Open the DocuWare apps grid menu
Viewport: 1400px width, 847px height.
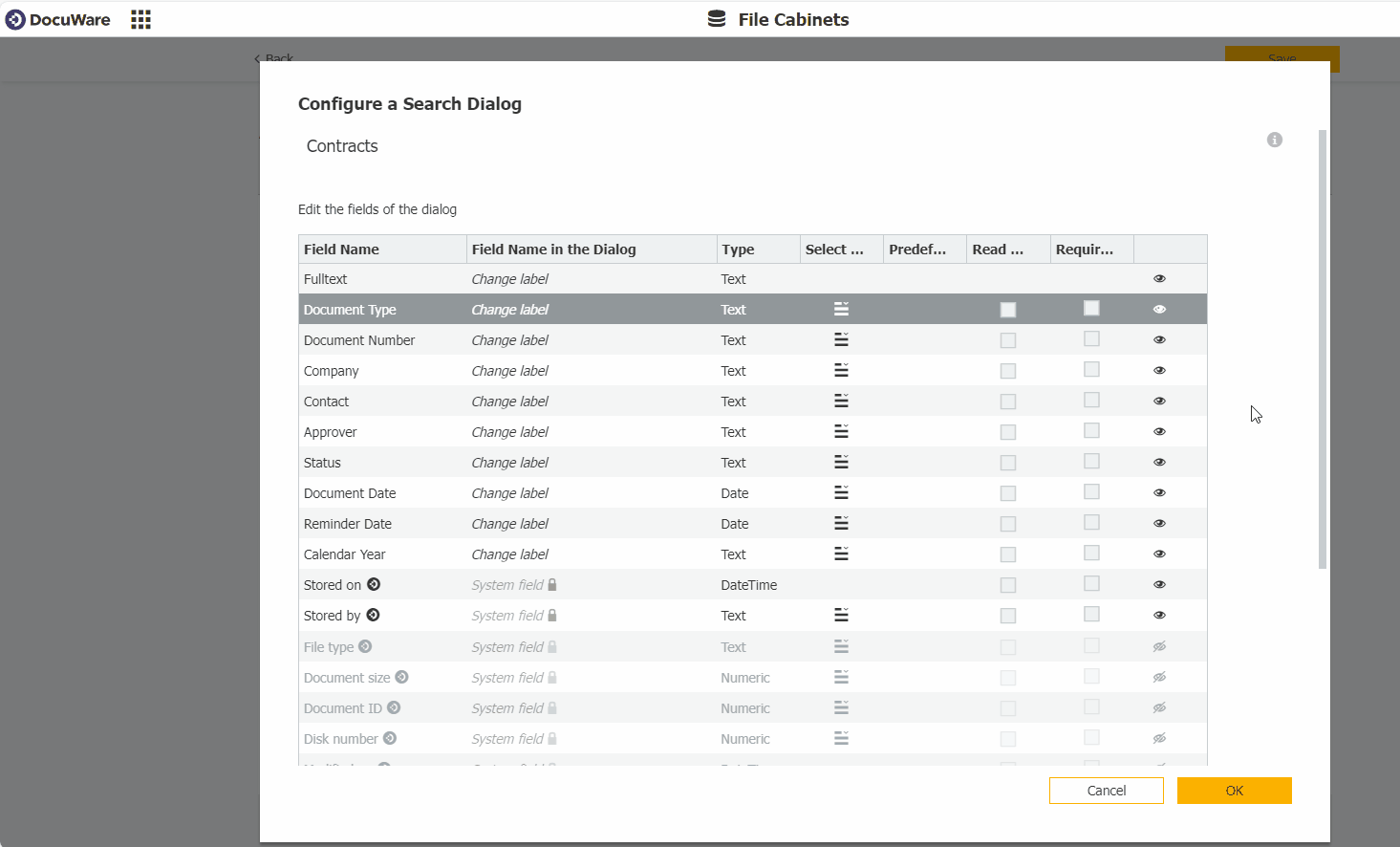pyautogui.click(x=140, y=19)
